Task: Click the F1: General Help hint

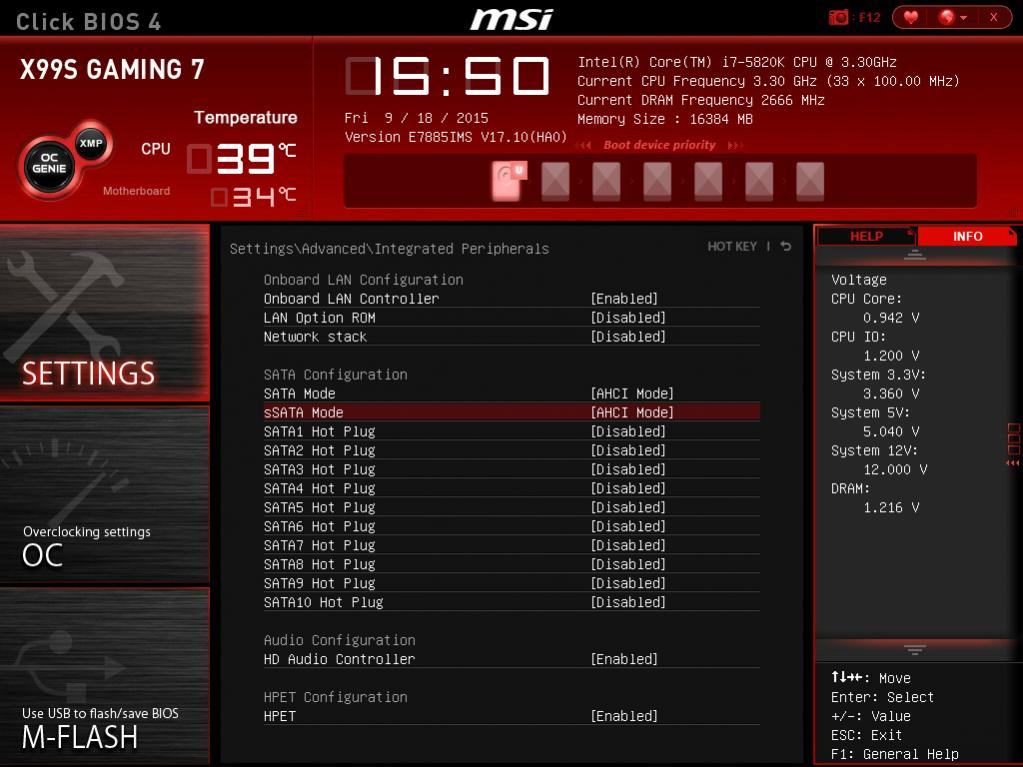Action: pos(894,754)
